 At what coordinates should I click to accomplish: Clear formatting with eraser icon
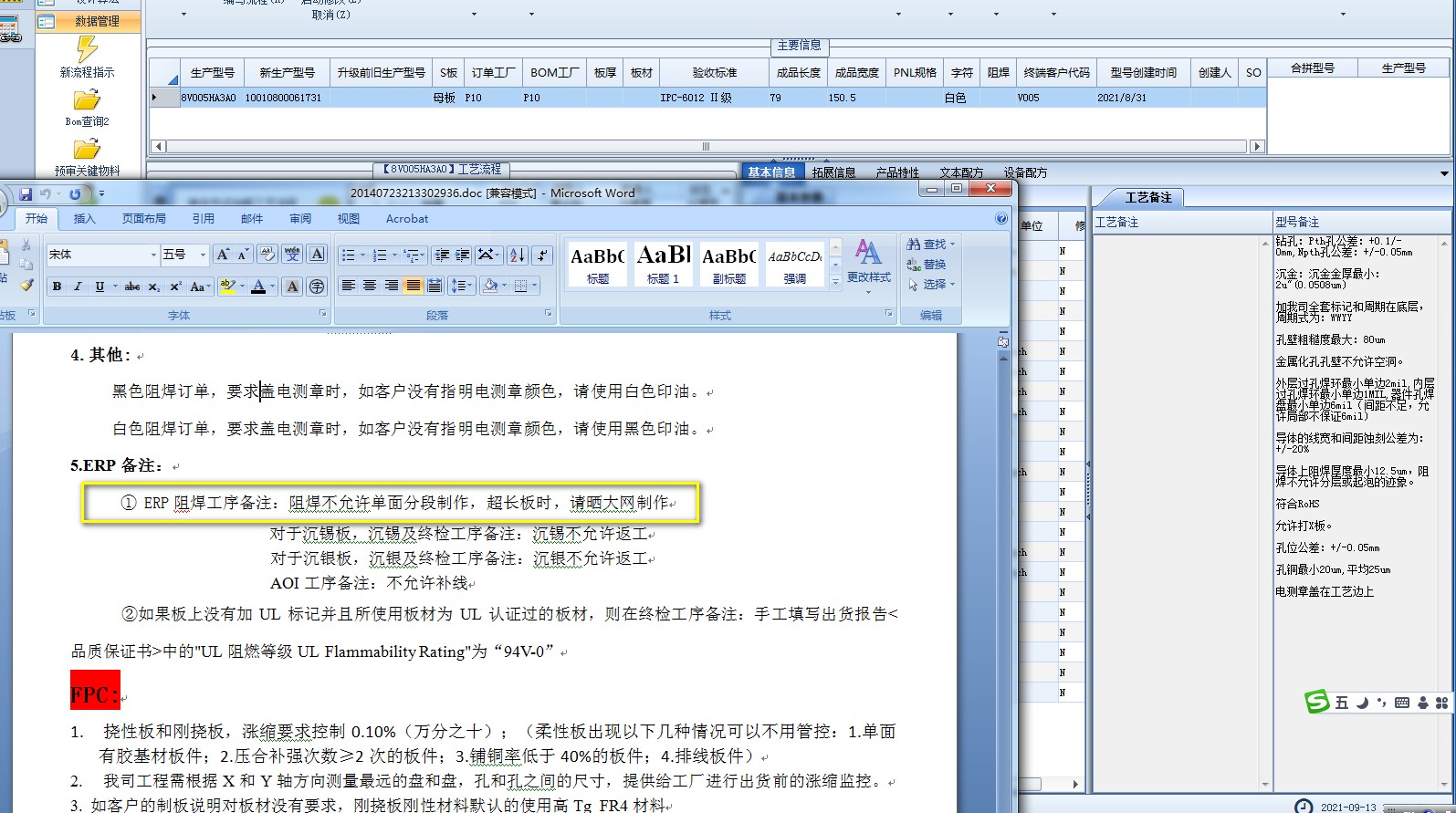[267, 255]
